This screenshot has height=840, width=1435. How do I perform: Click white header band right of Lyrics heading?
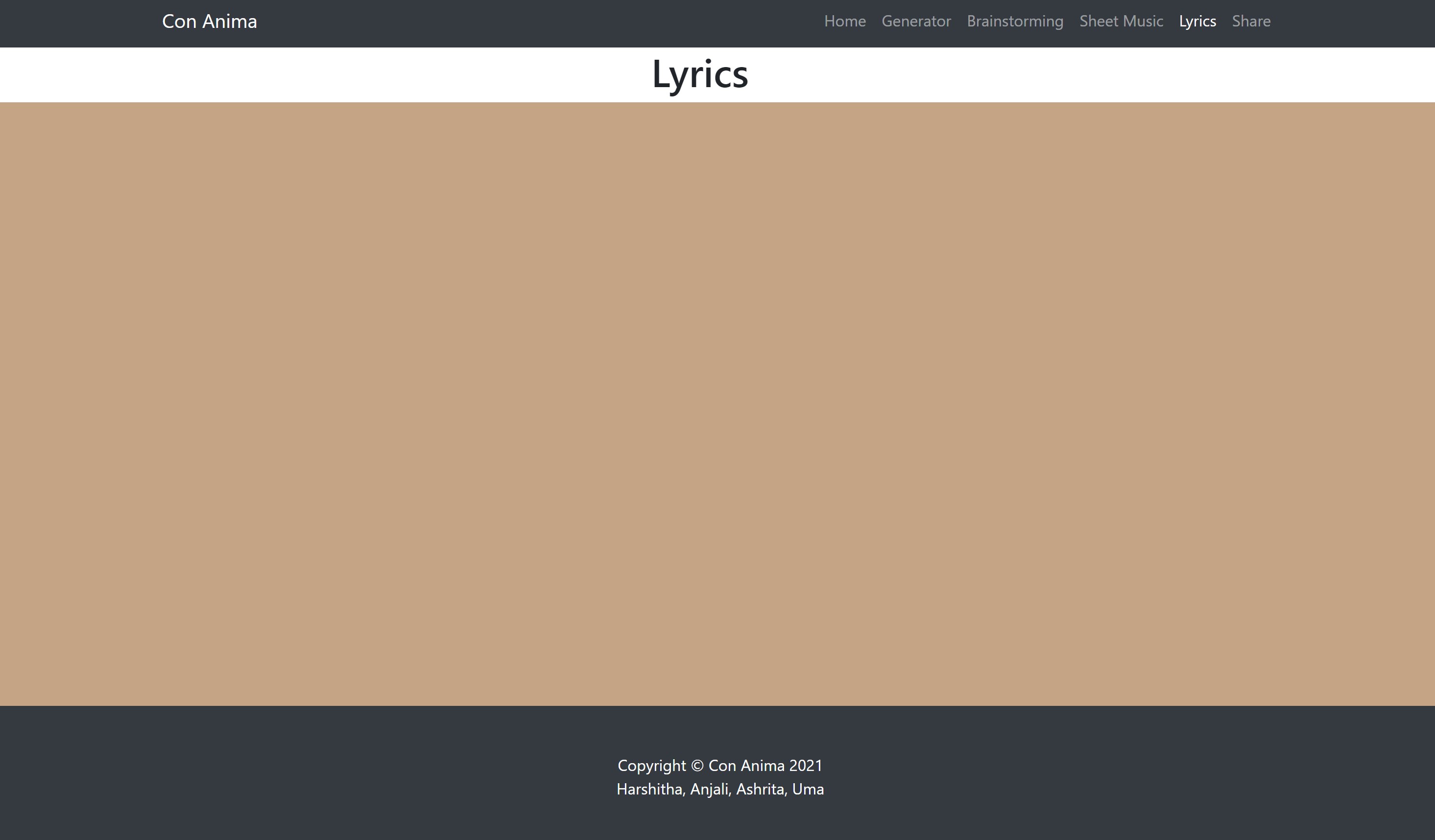[x=1082, y=74]
